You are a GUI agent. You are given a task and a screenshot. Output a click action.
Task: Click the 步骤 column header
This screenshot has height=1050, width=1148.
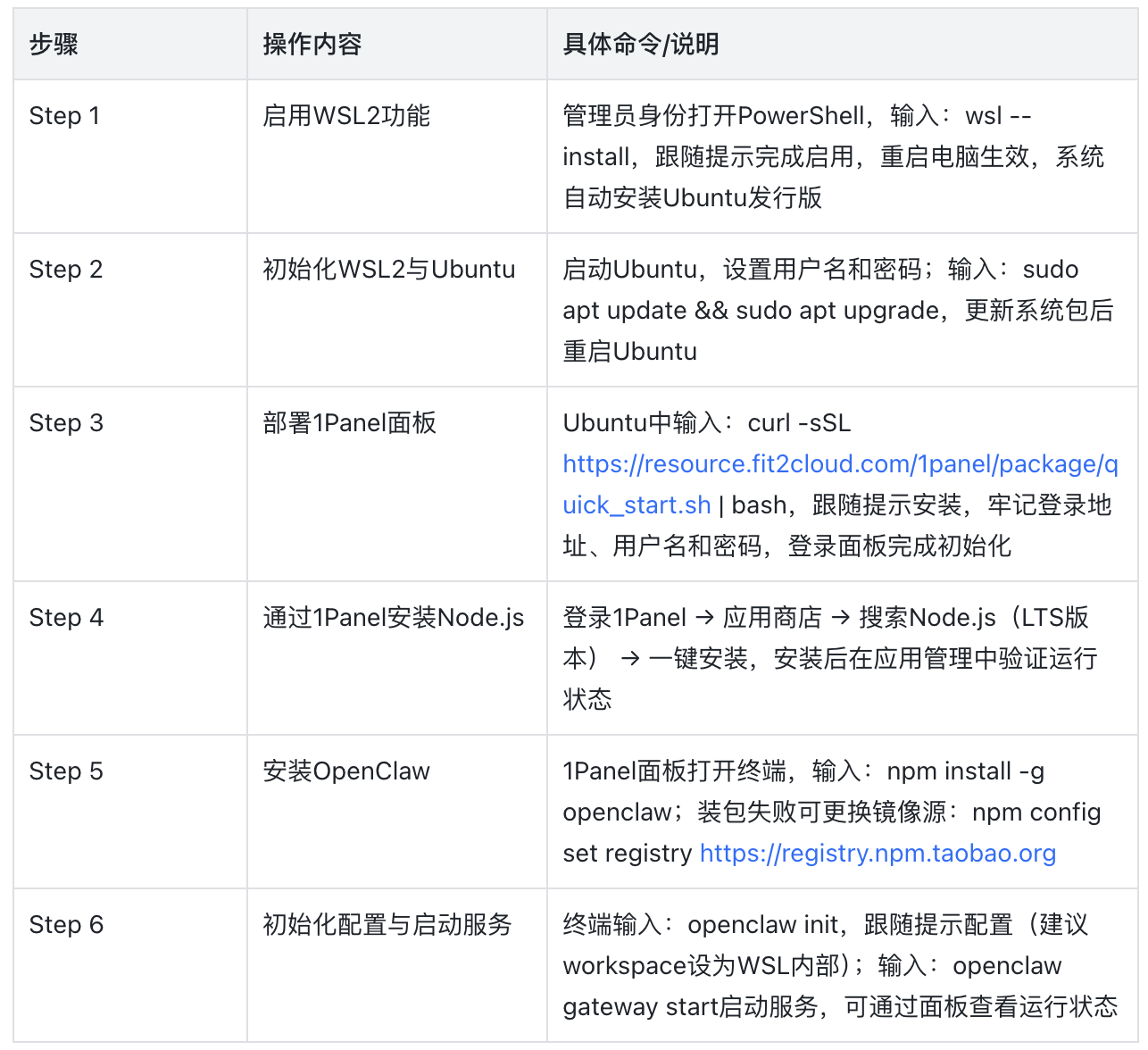(x=54, y=44)
